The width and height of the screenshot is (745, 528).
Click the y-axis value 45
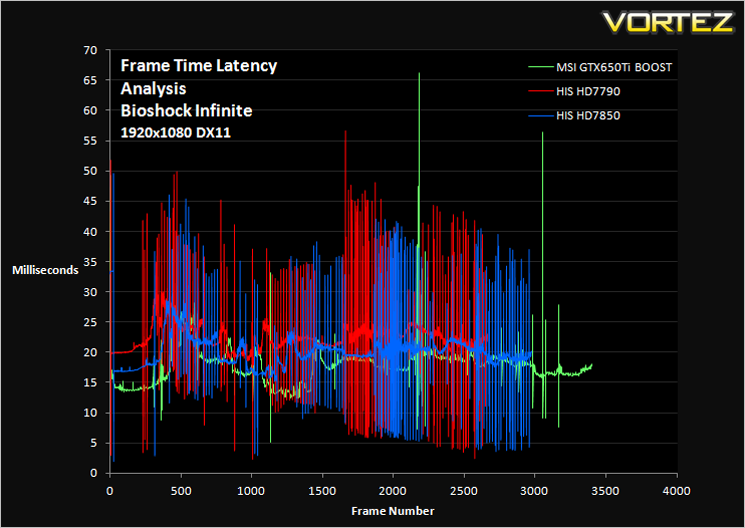90,202
